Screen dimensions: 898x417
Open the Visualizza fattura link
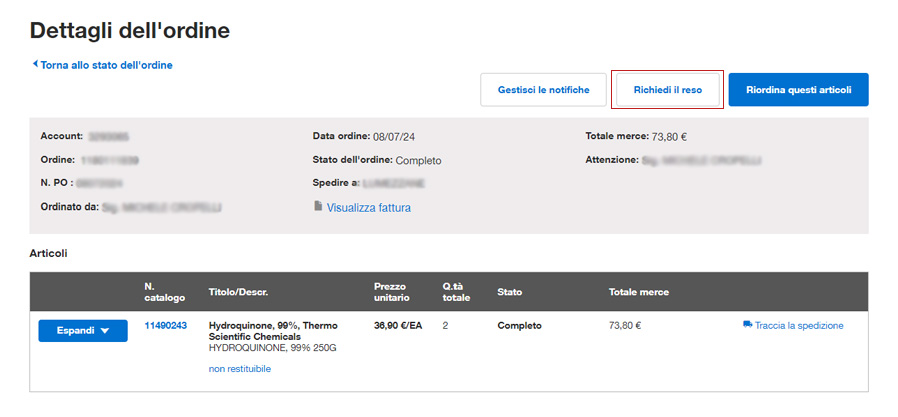coord(368,208)
